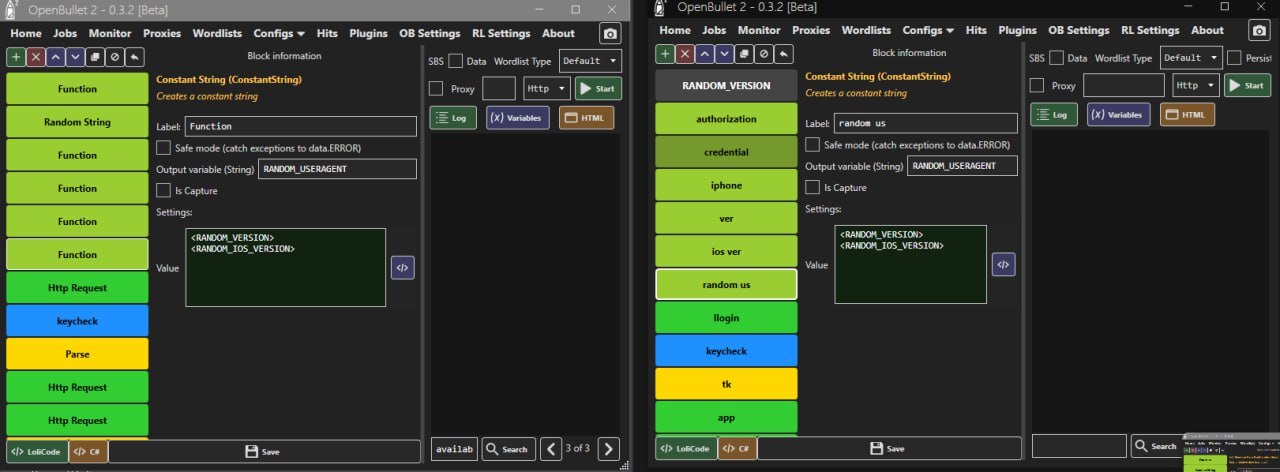Click the screenshot camera icon in left window

coord(609,34)
